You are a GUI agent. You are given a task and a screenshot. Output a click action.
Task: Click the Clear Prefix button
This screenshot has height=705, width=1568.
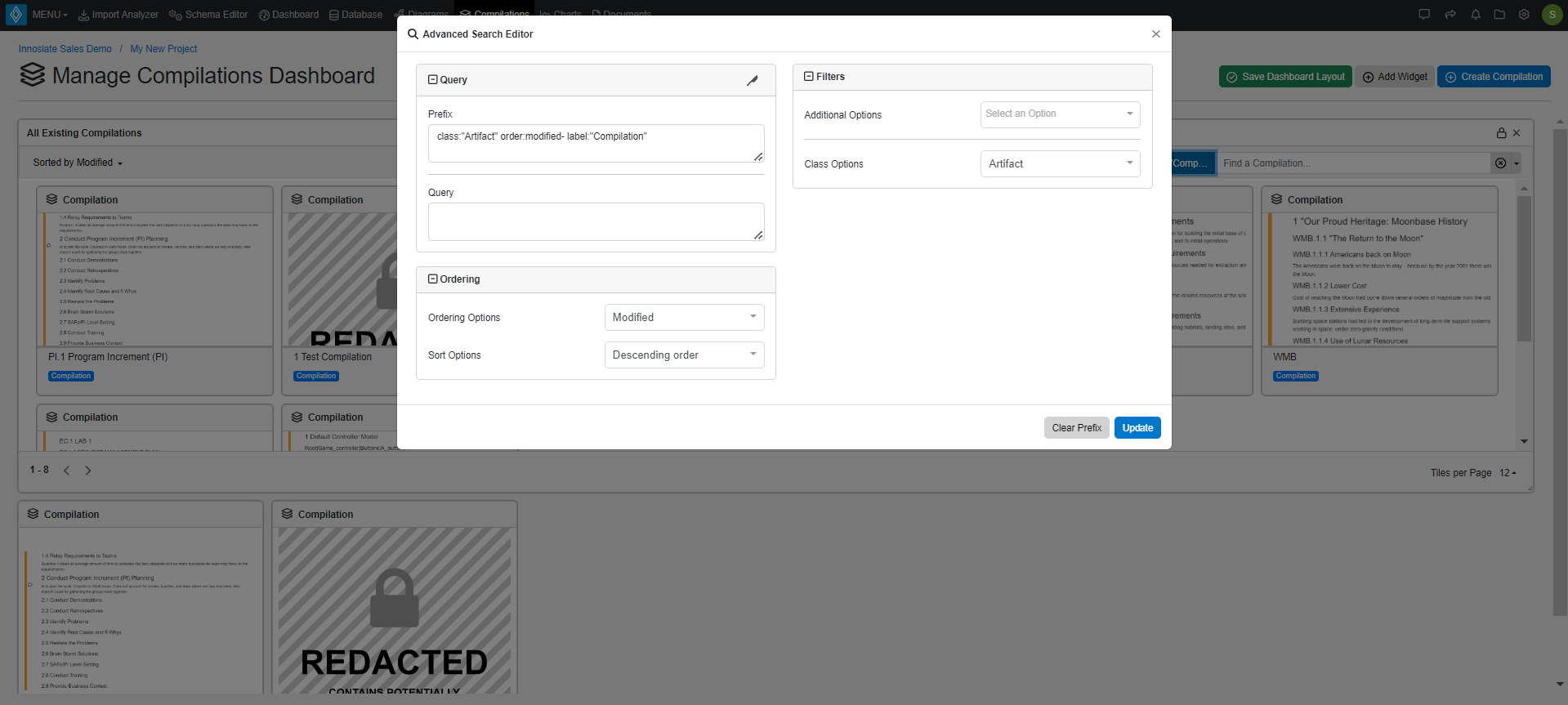[1076, 428]
